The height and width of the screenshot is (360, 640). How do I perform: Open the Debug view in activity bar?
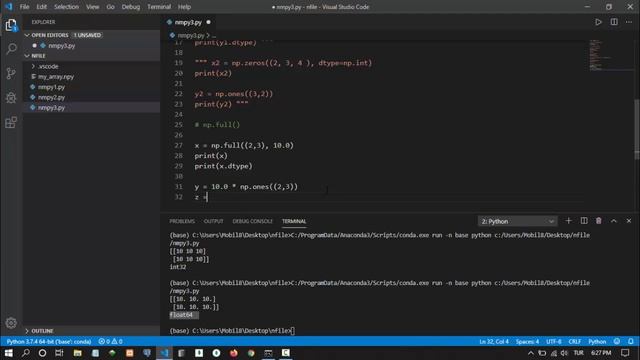coord(11,98)
